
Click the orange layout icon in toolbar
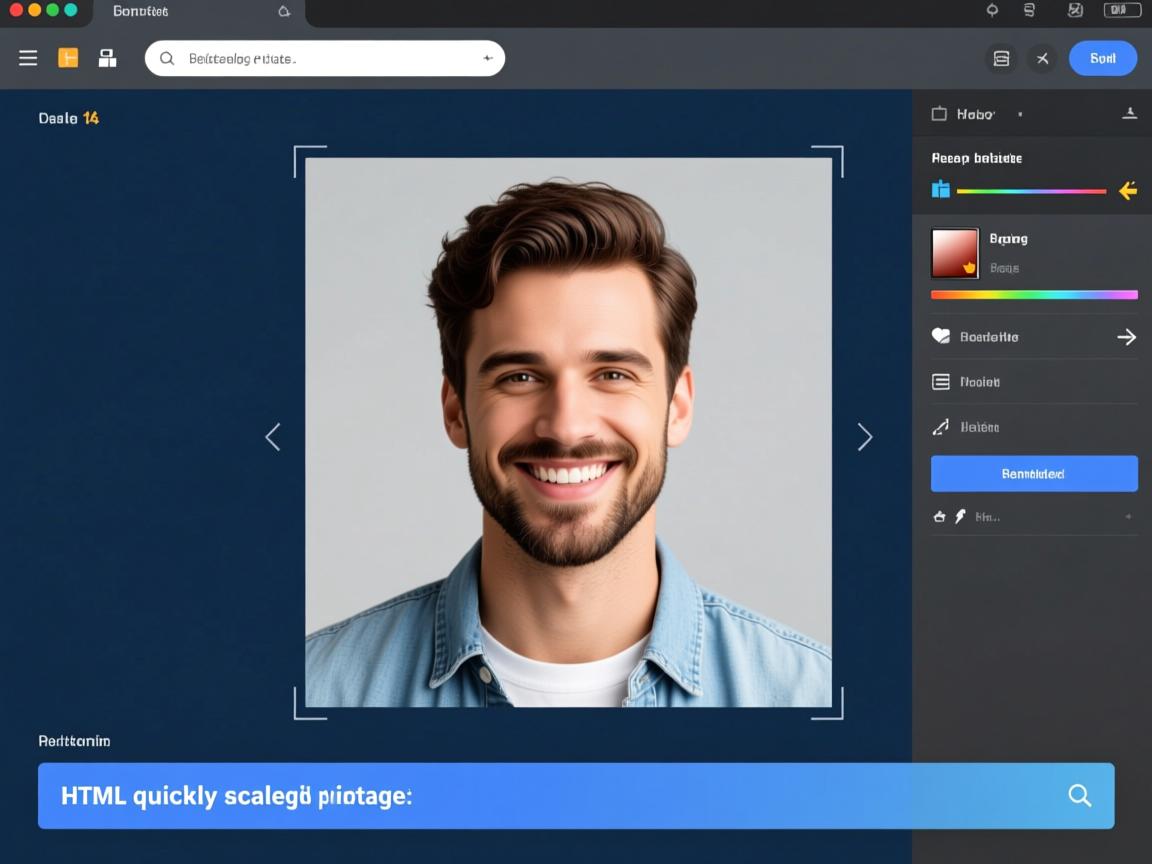click(68, 58)
